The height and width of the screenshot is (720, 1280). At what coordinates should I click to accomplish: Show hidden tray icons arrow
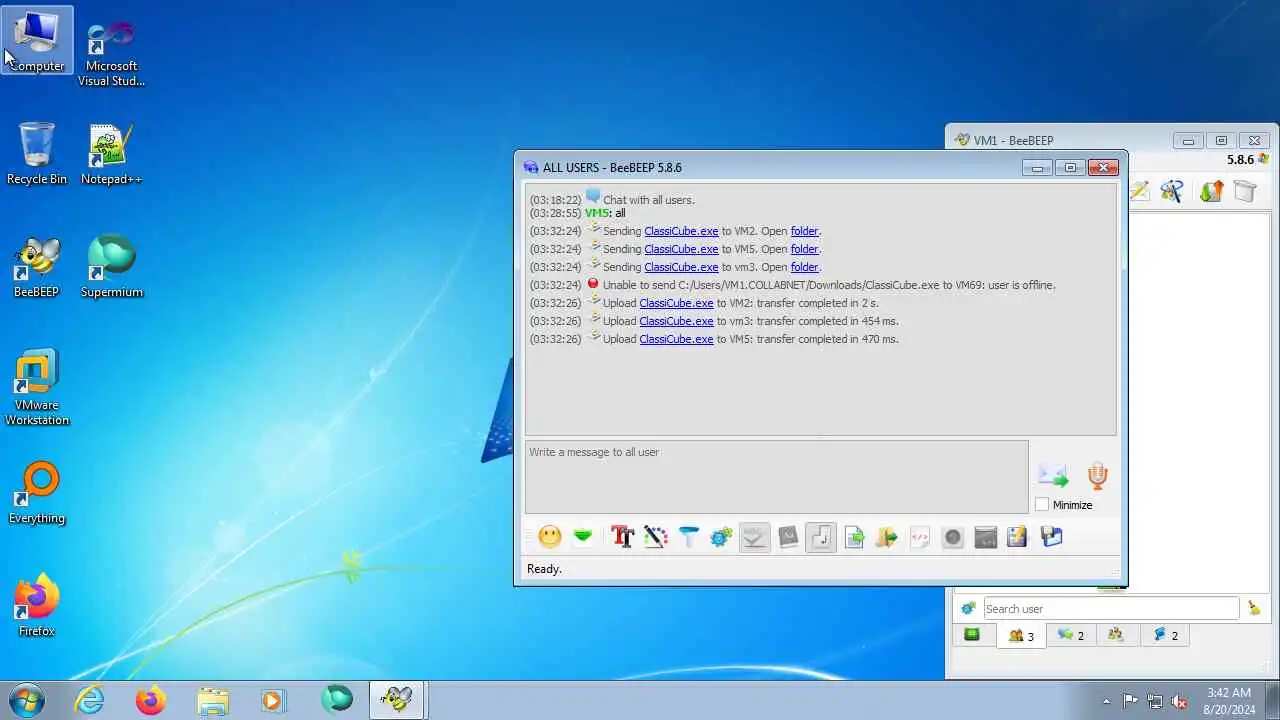point(1106,701)
